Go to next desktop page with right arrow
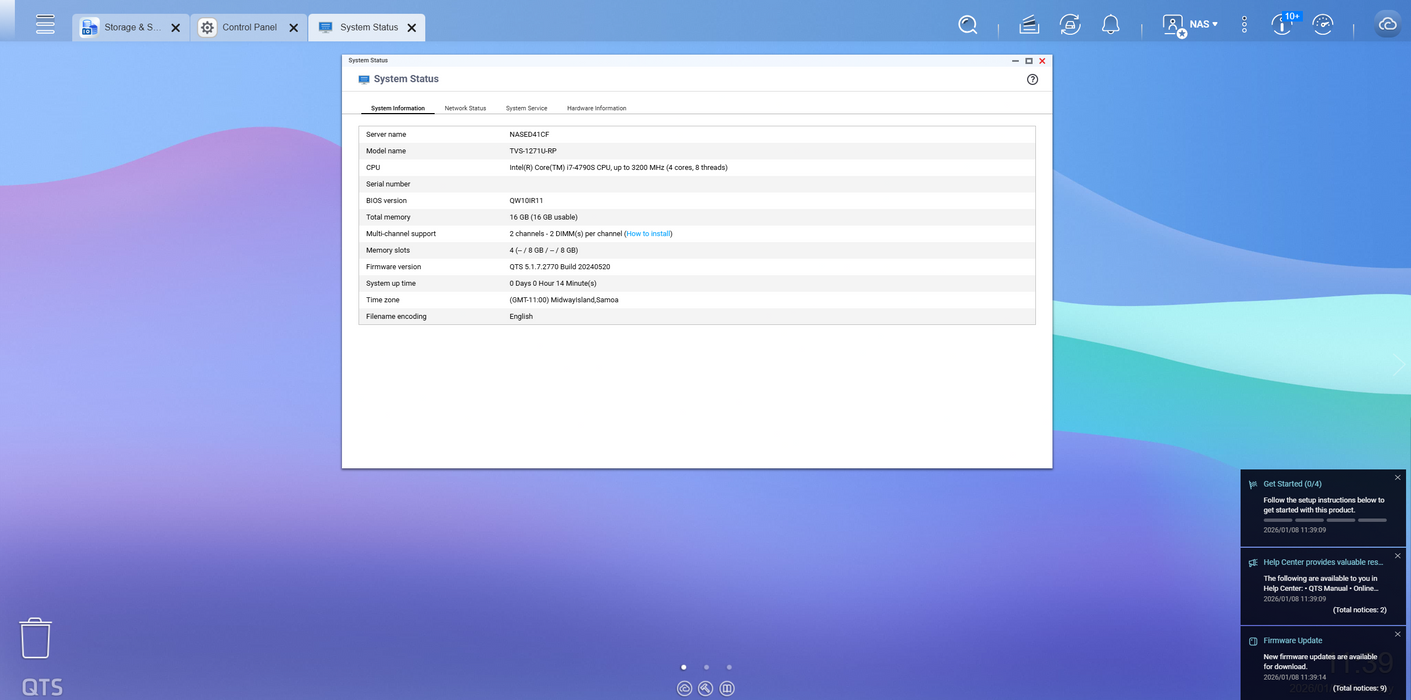This screenshot has height=700, width=1411. click(x=1398, y=365)
